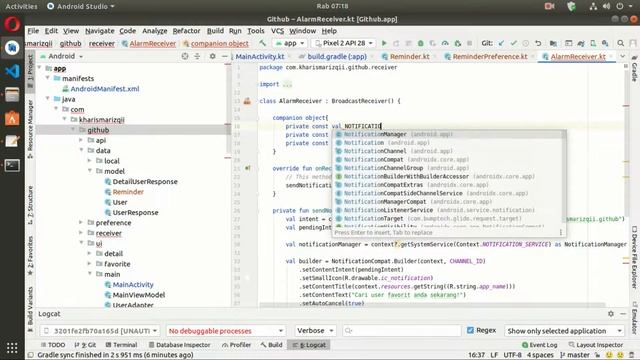Toggle the Resource Manager side panel

coord(31,129)
